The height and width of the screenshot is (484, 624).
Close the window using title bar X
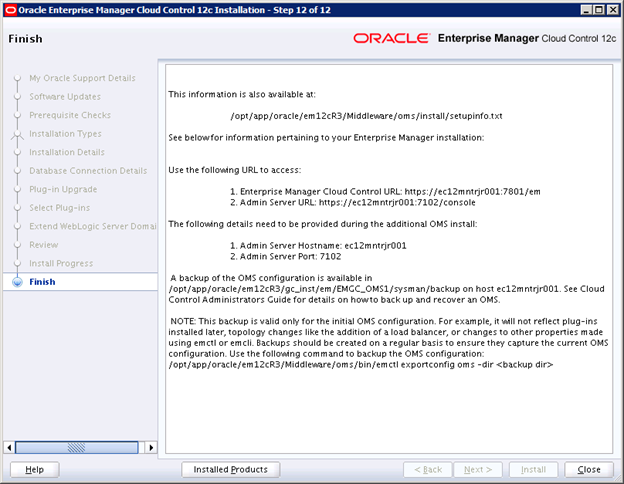click(x=613, y=10)
